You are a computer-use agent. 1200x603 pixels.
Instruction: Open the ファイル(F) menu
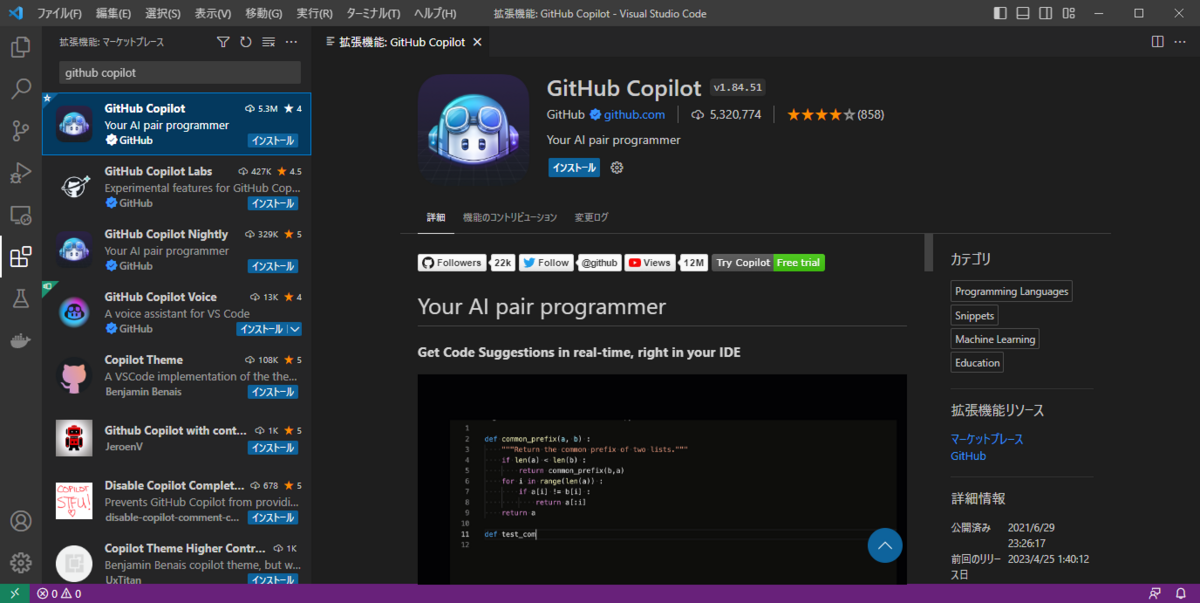pos(59,13)
